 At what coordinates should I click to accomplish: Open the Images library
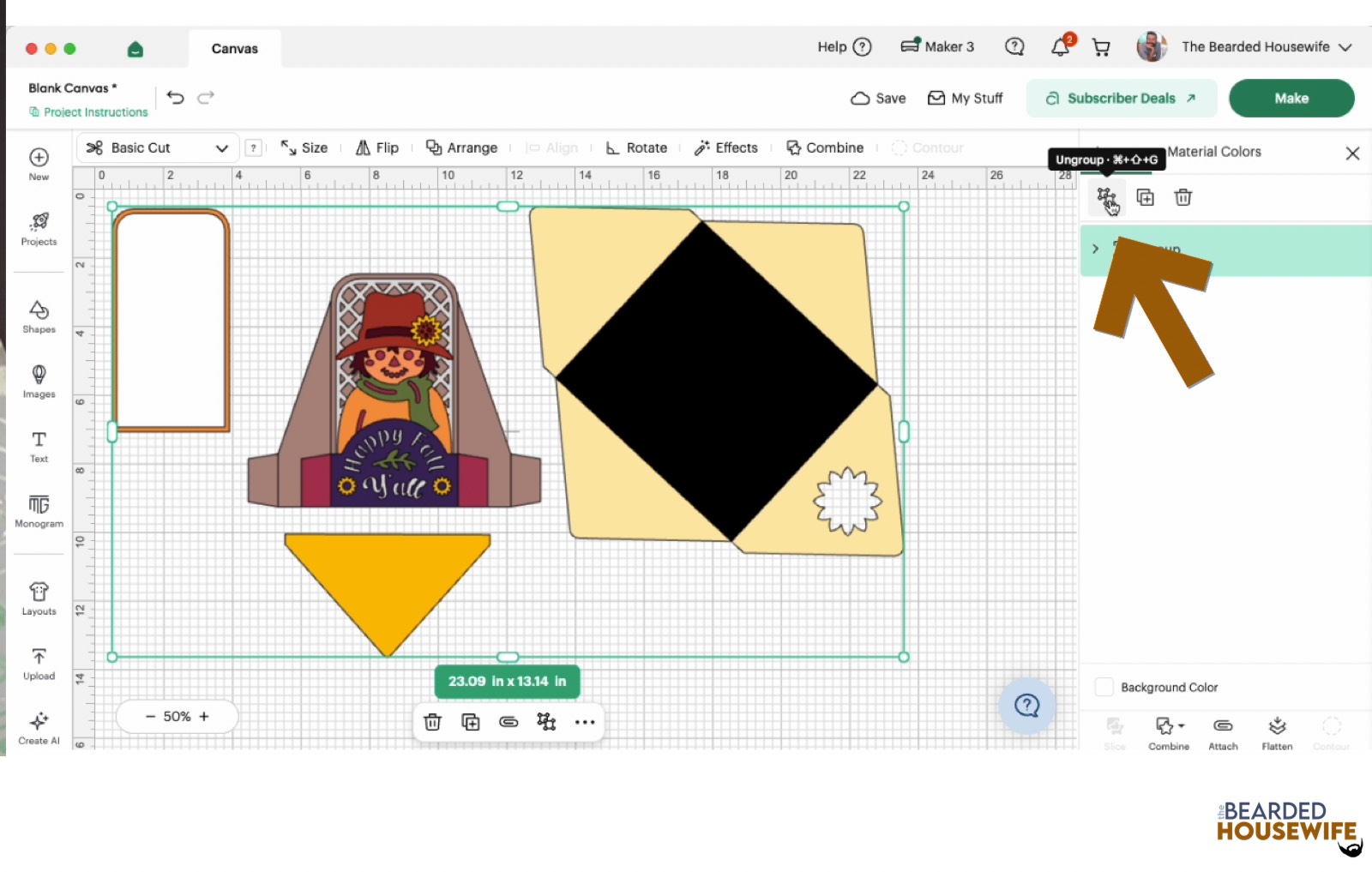[x=39, y=382]
